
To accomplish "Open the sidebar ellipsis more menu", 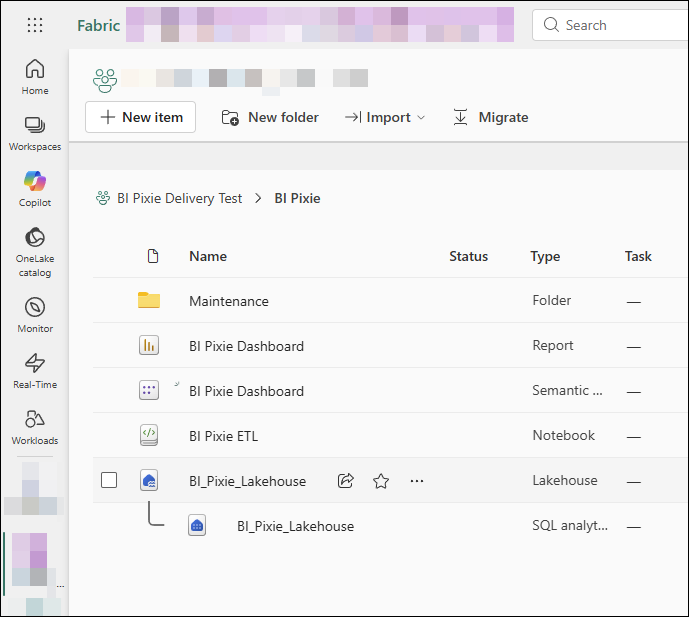I will point(61,586).
